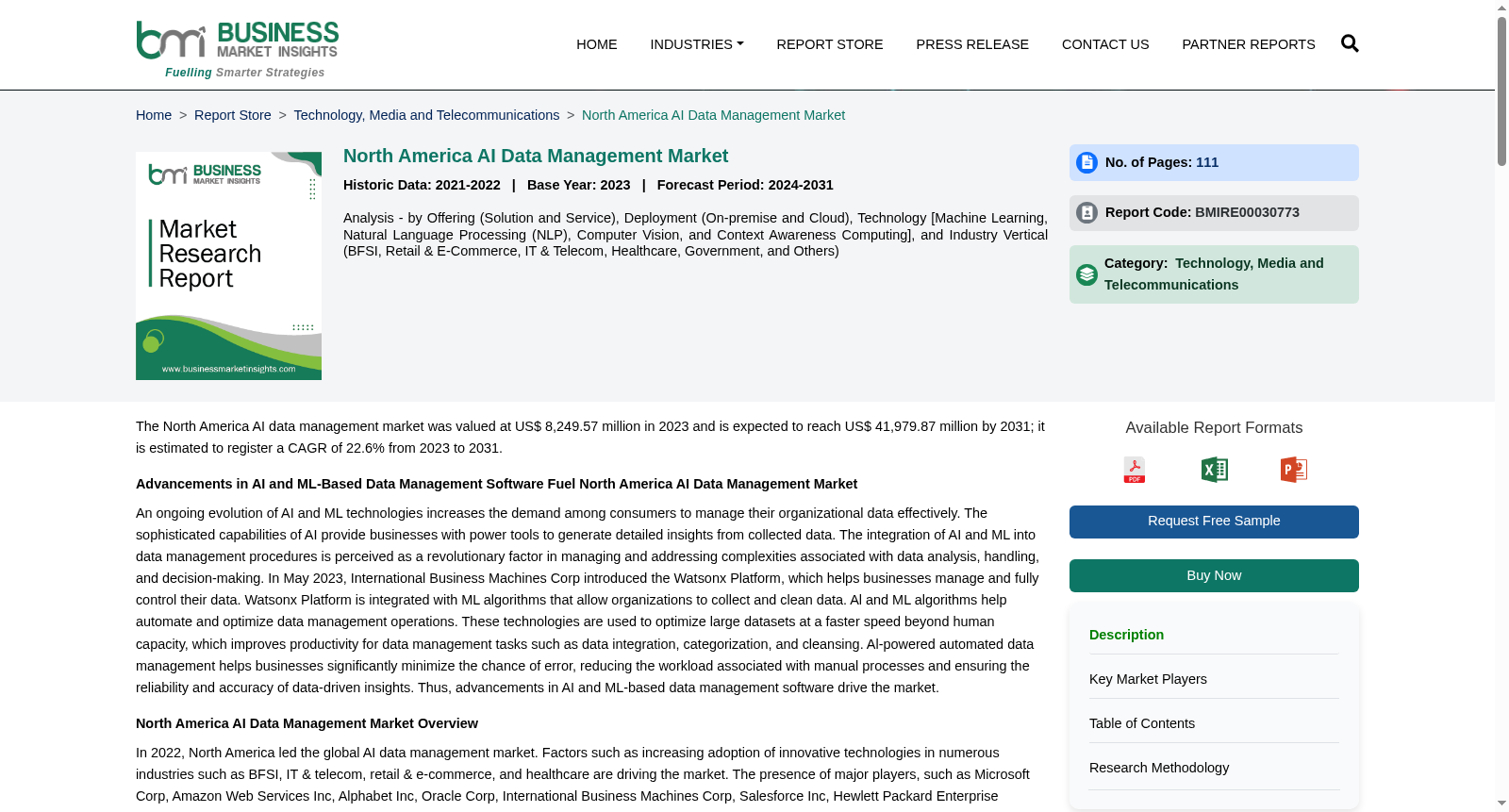Open Technology, Media and Telecommunications breadcrumb

coord(426,115)
